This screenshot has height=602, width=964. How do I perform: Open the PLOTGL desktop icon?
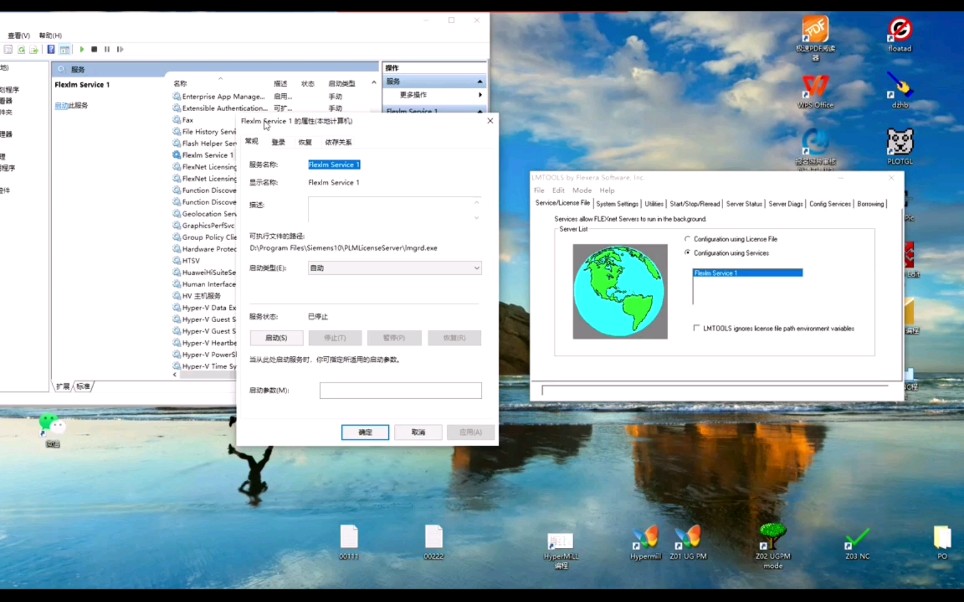[899, 147]
